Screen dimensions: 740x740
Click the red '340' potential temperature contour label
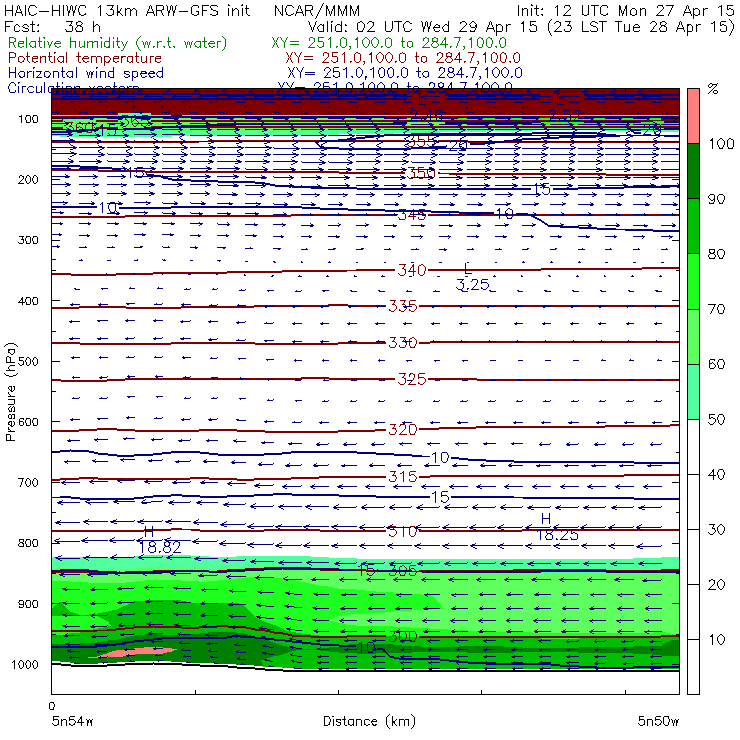412,270
